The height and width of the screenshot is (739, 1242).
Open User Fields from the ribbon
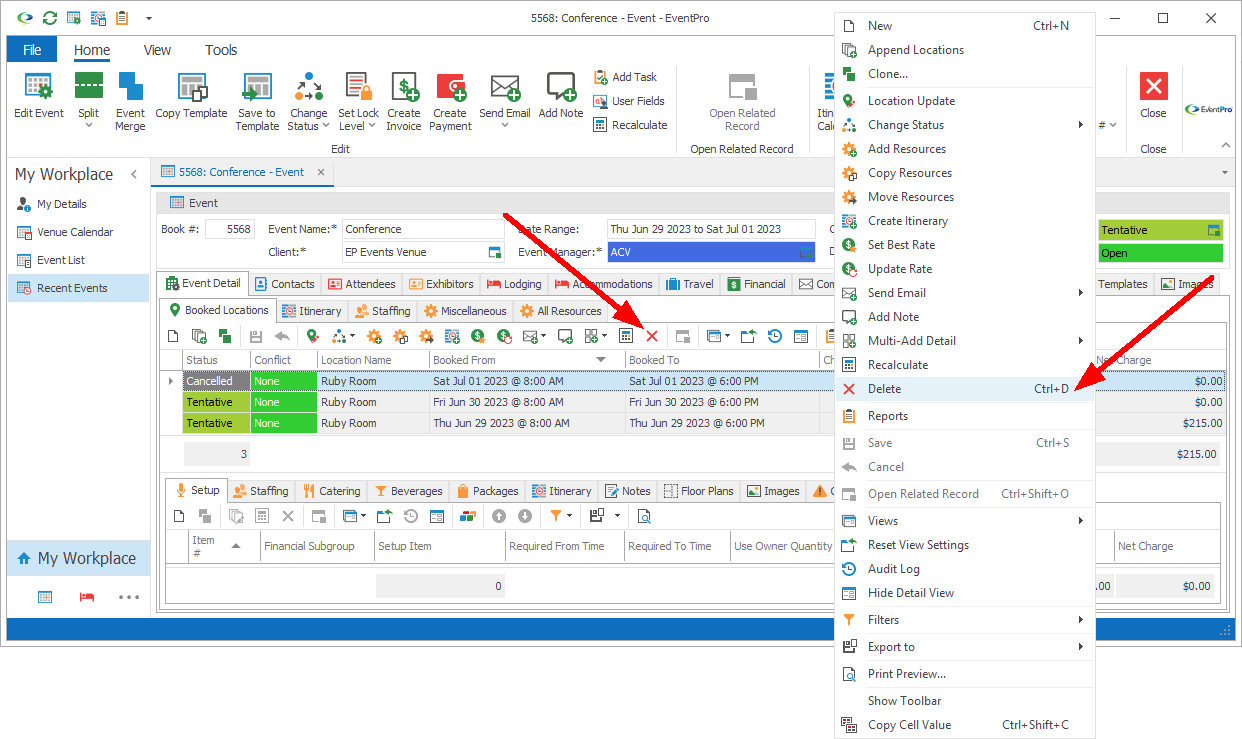(629, 101)
